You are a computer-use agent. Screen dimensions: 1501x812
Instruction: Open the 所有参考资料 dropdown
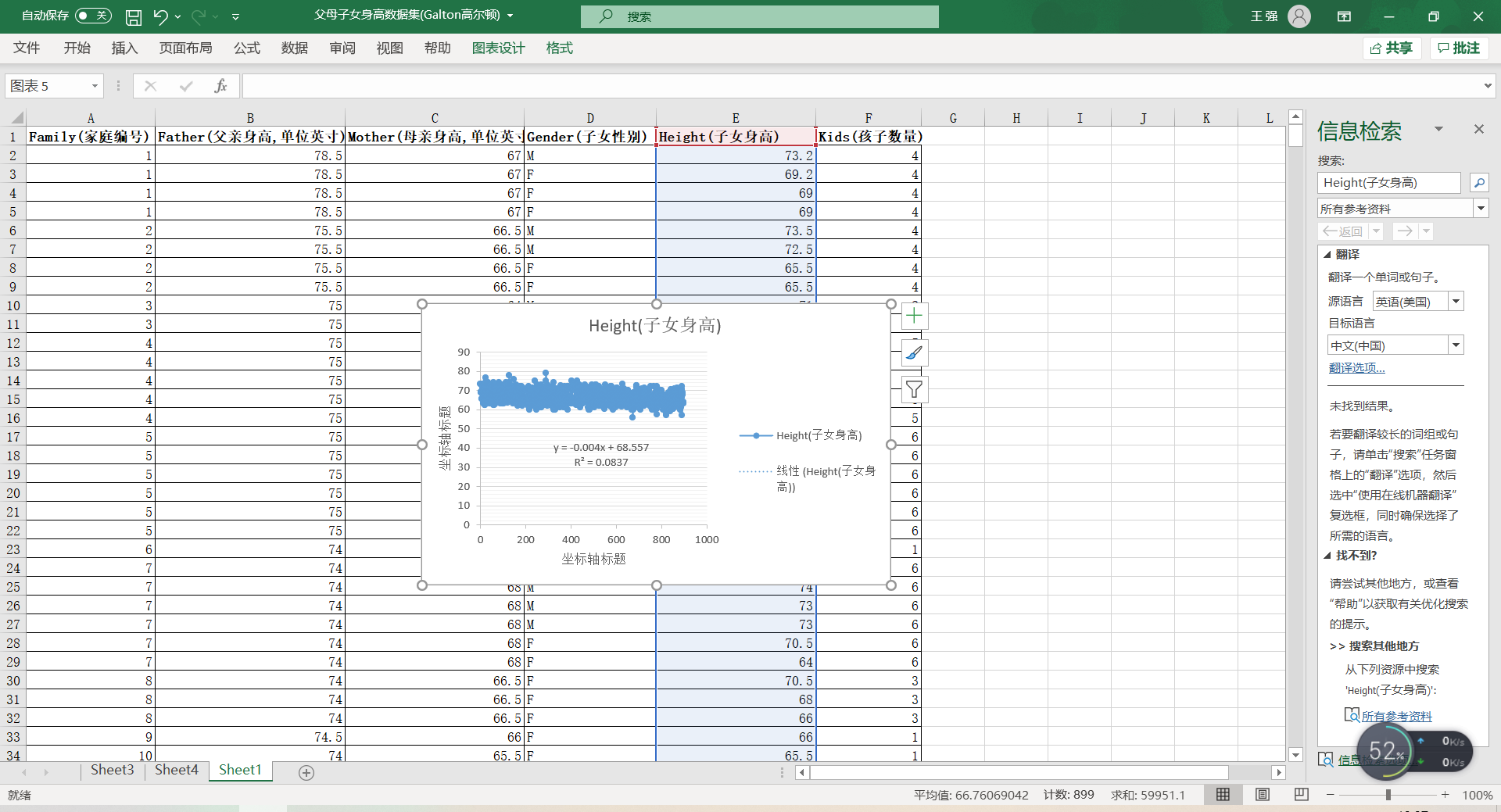click(1481, 209)
